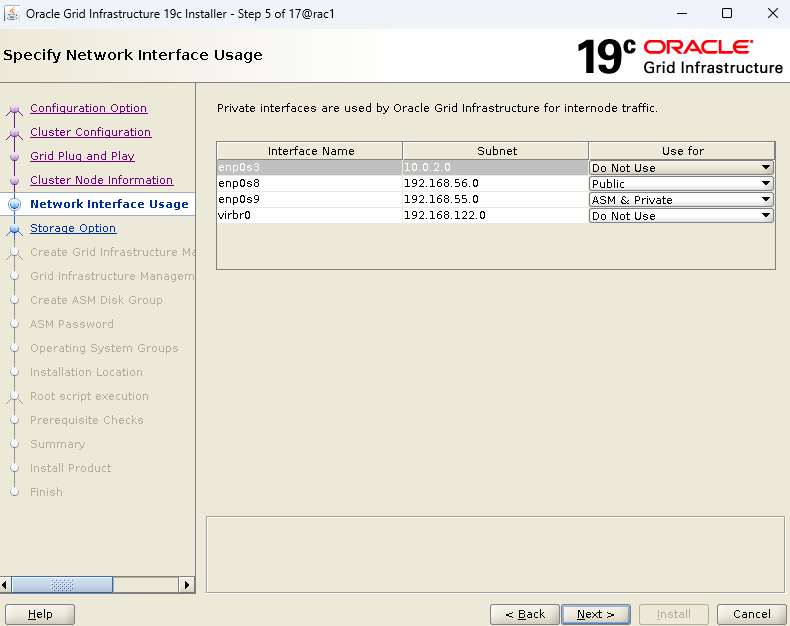This screenshot has width=790, height=626.
Task: Minimize the installer window
Action: (x=682, y=13)
